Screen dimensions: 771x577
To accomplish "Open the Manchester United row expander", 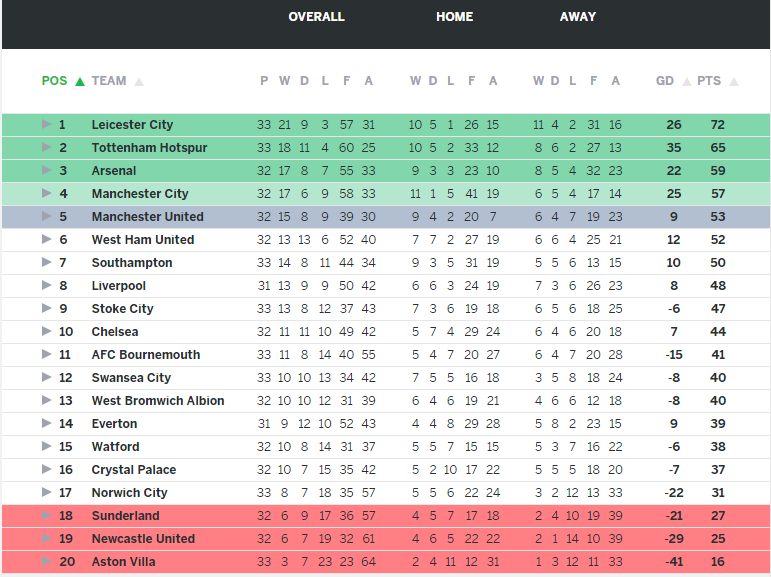I will pos(46,217).
